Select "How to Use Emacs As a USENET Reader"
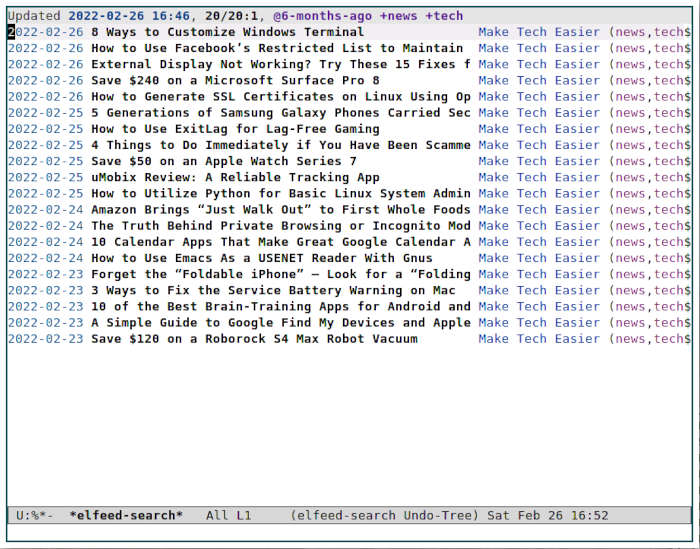 pyautogui.click(x=262, y=258)
